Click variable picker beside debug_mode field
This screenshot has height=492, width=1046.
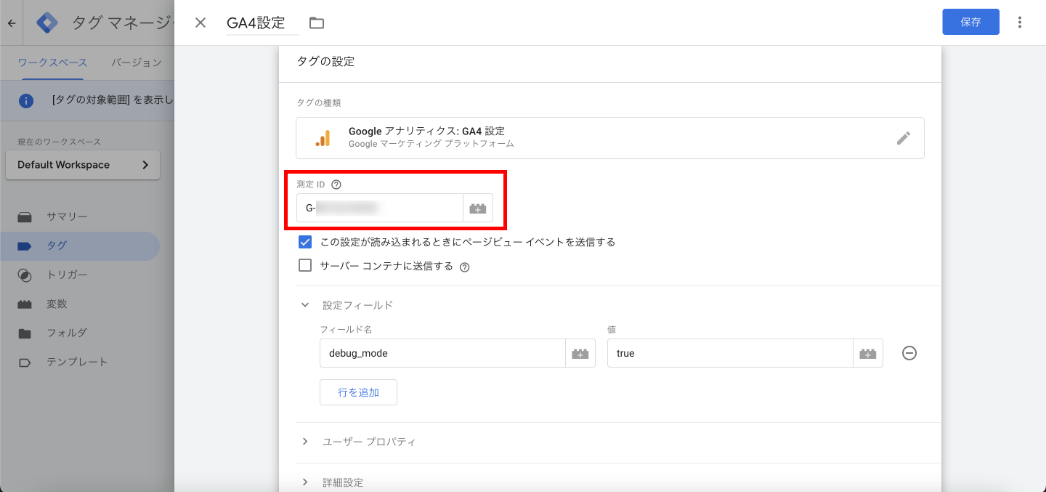(580, 353)
